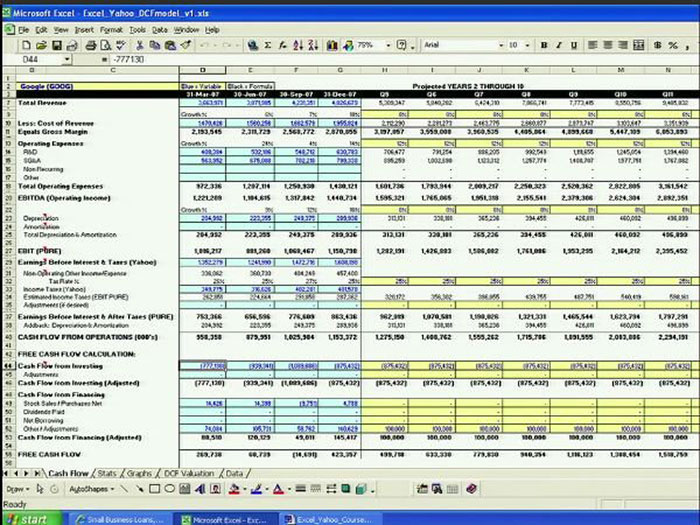
Task: Select the Rectangle drawing tool
Action: [x=154, y=489]
